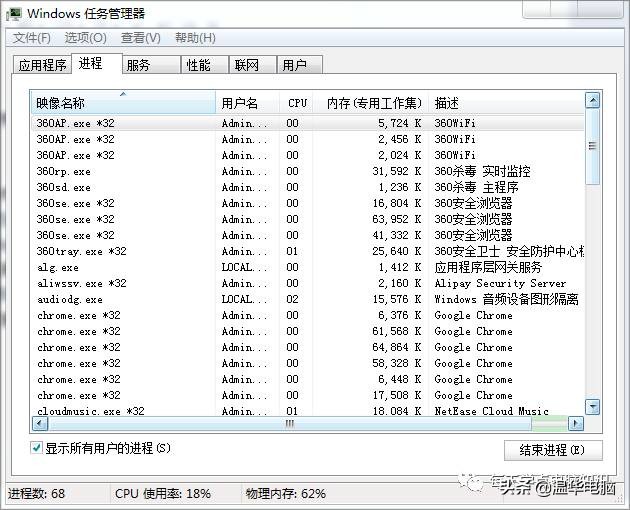Select the 360sd.exe process
Image resolution: width=630 pixels, height=510 pixels.
307,187
